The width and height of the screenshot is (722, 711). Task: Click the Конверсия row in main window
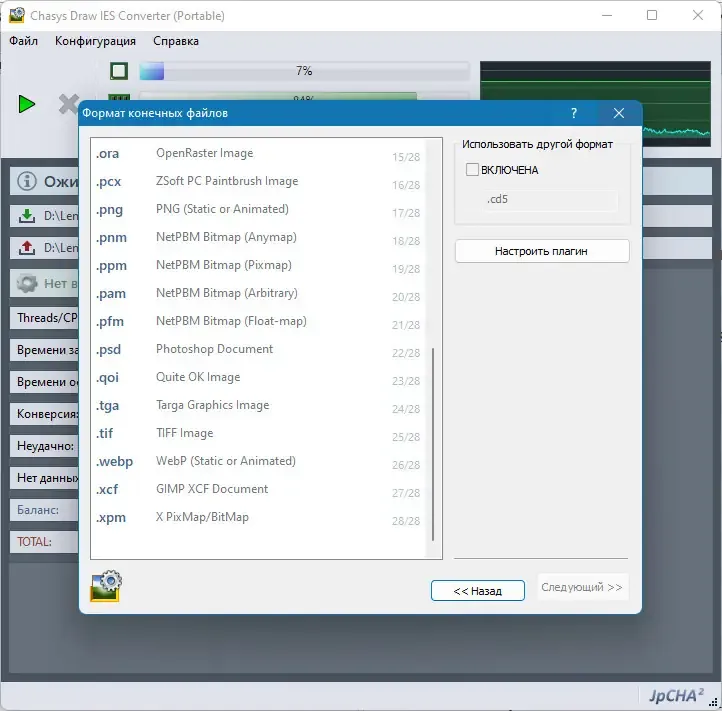click(44, 414)
